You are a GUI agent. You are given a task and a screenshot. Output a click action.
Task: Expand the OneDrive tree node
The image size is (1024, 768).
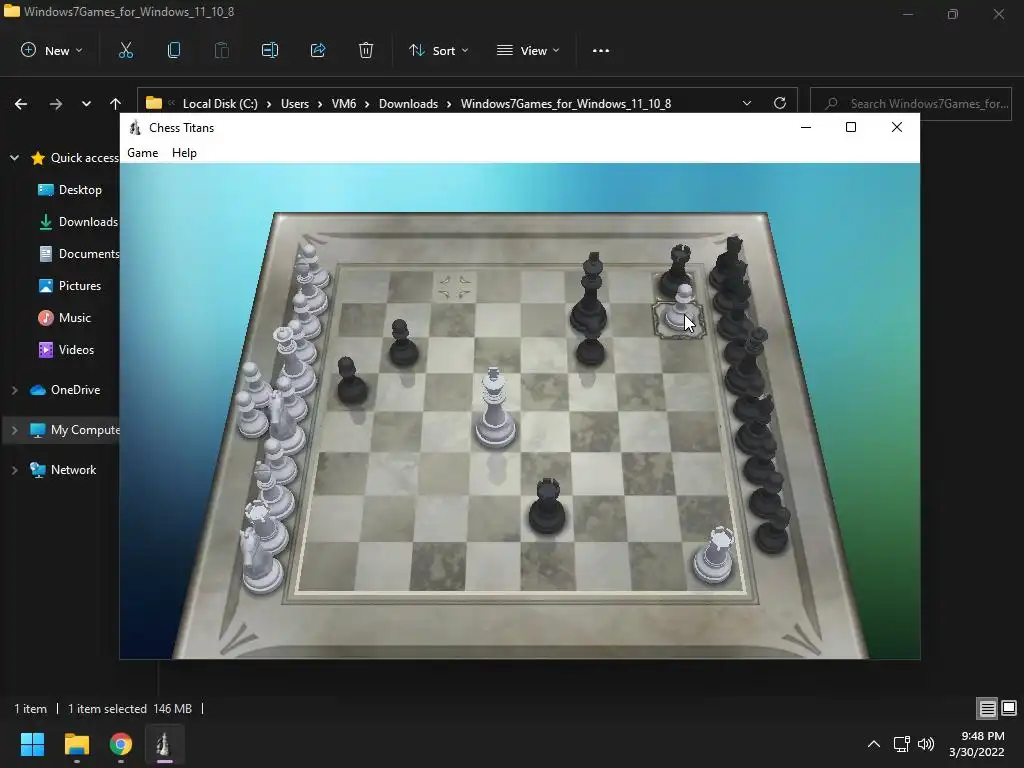[x=14, y=390]
